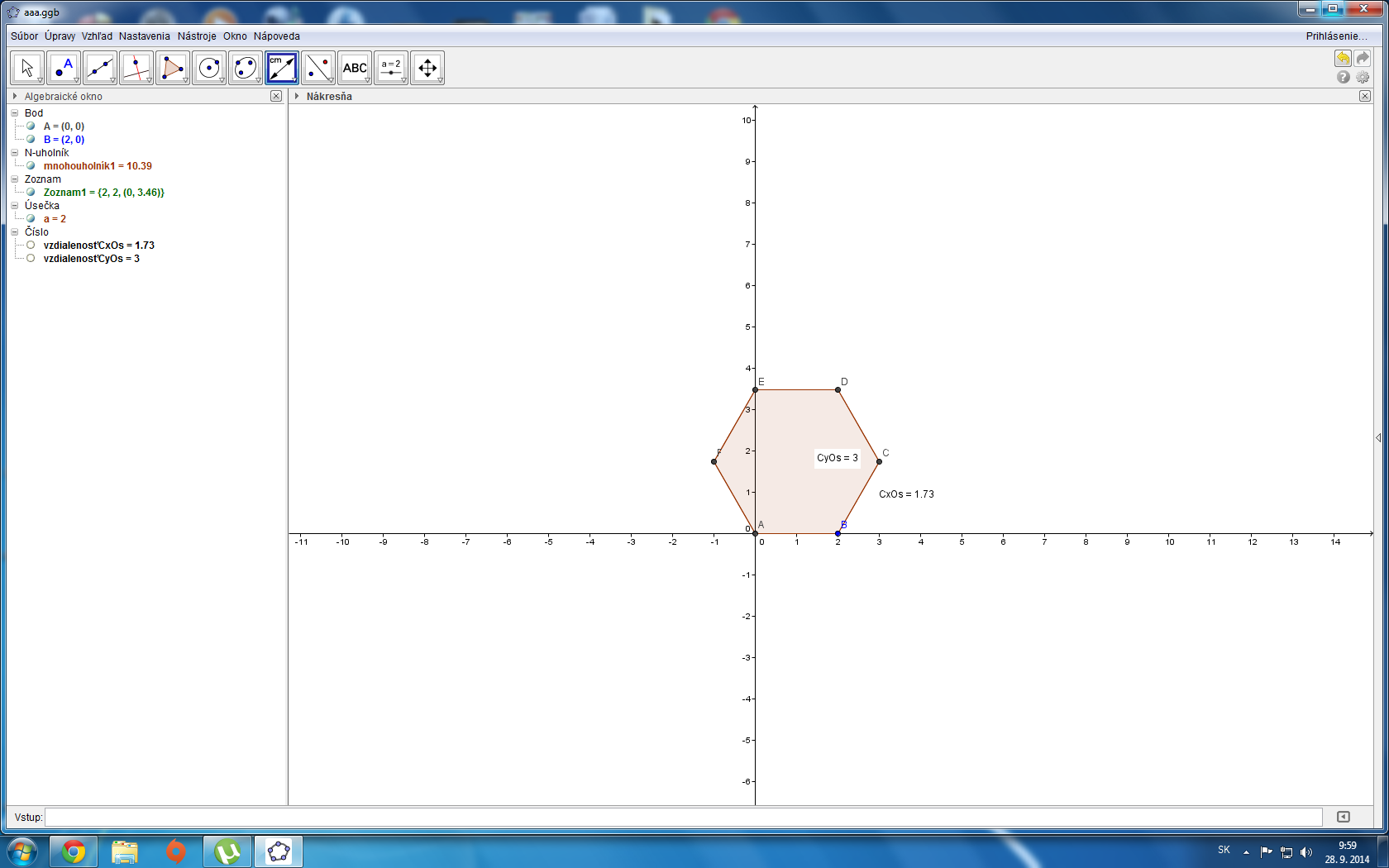Image resolution: width=1389 pixels, height=868 pixels.
Task: Open the Nástroje menu
Action: pos(197,36)
